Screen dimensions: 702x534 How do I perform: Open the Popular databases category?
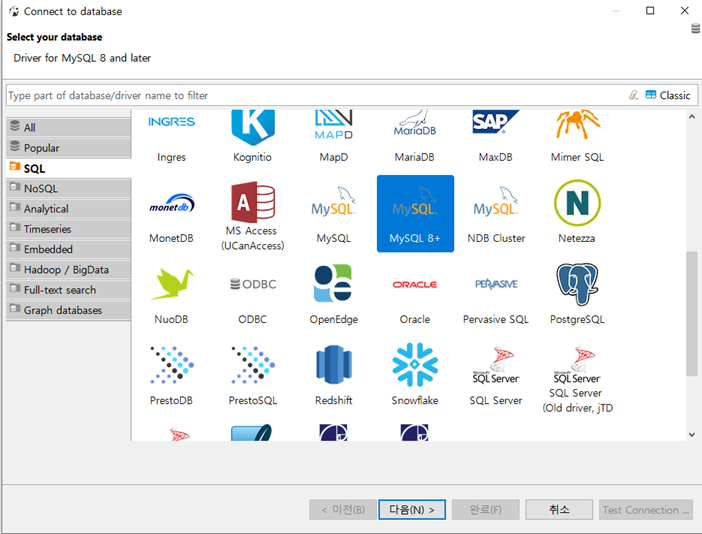[68, 148]
